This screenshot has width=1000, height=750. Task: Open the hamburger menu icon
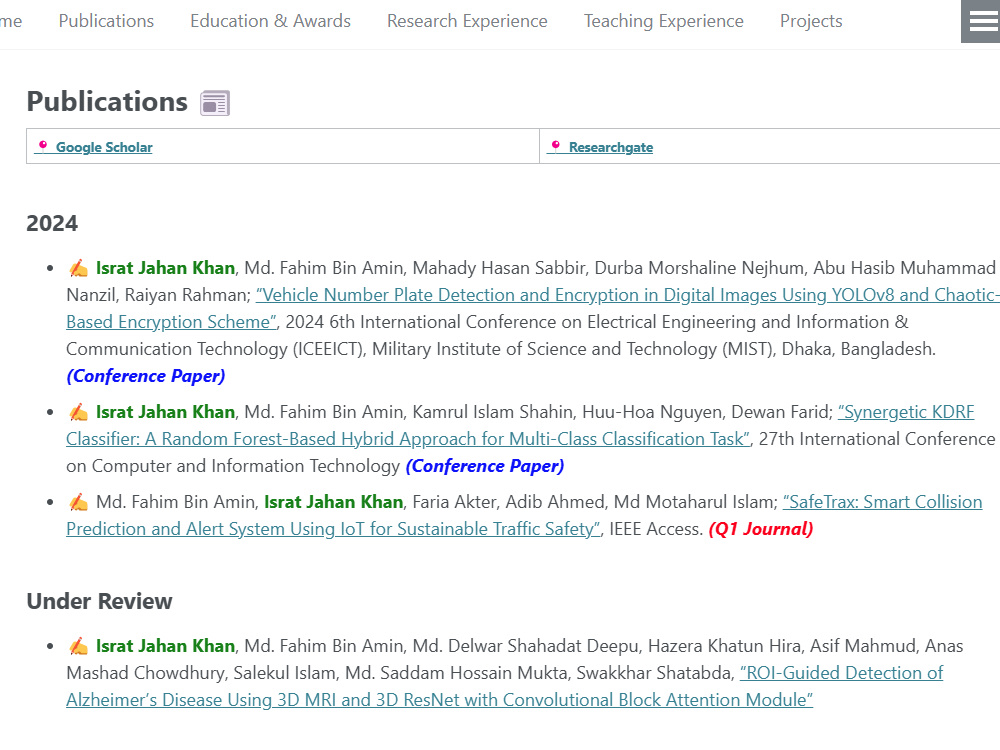tap(983, 21)
